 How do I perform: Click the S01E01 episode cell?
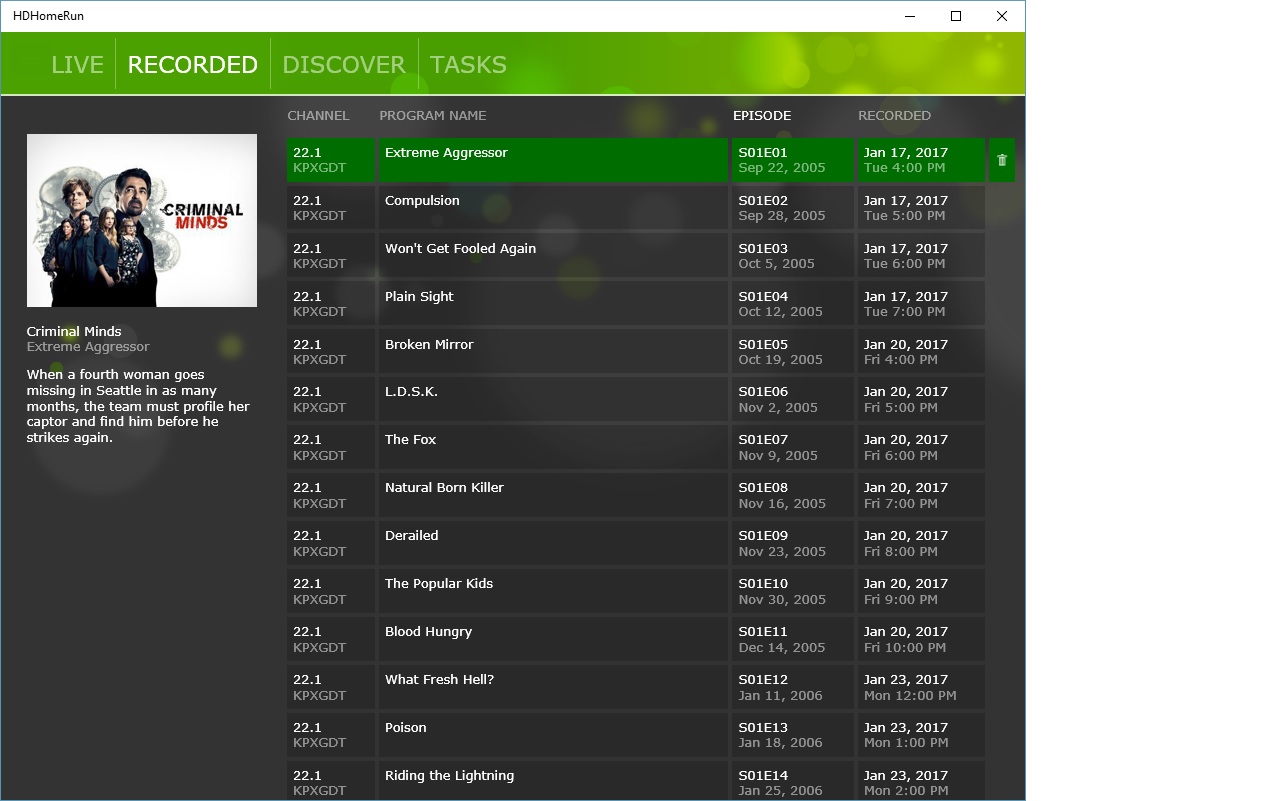click(x=793, y=160)
